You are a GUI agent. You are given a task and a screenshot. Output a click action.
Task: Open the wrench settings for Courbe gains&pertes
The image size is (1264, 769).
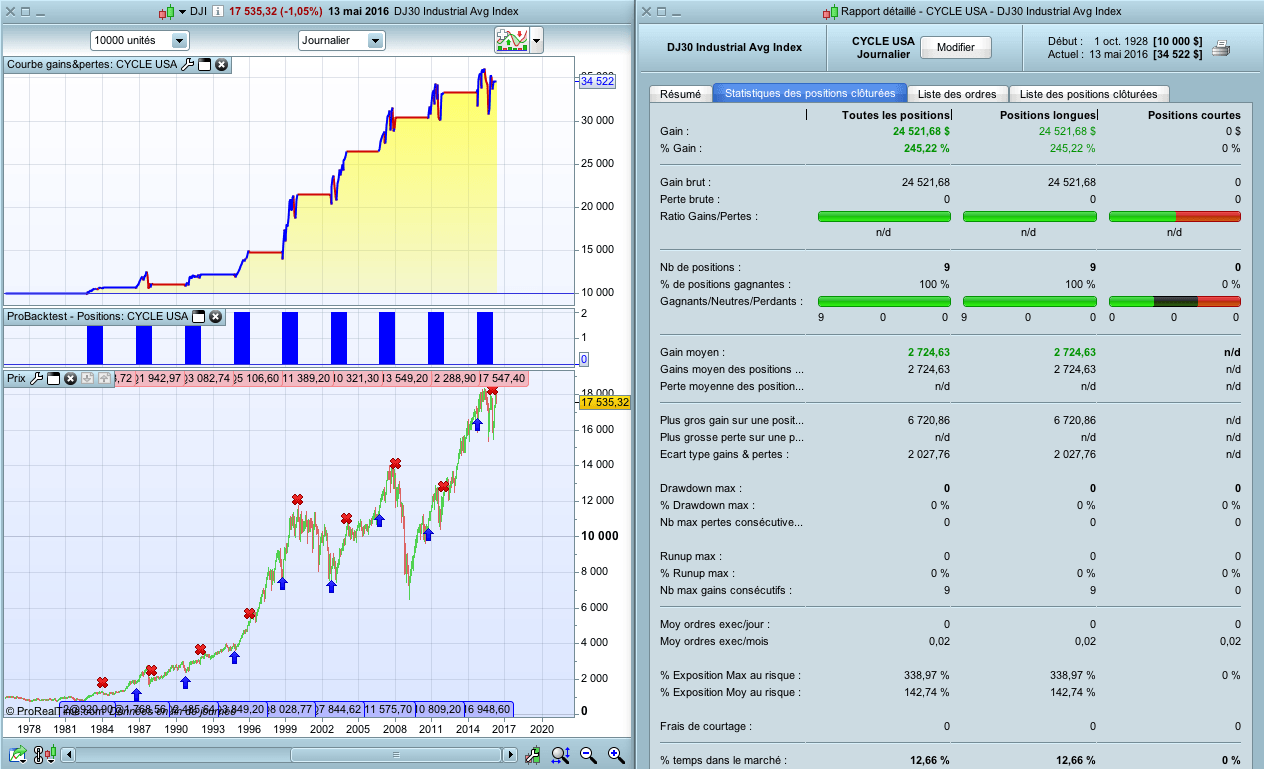tap(187, 64)
